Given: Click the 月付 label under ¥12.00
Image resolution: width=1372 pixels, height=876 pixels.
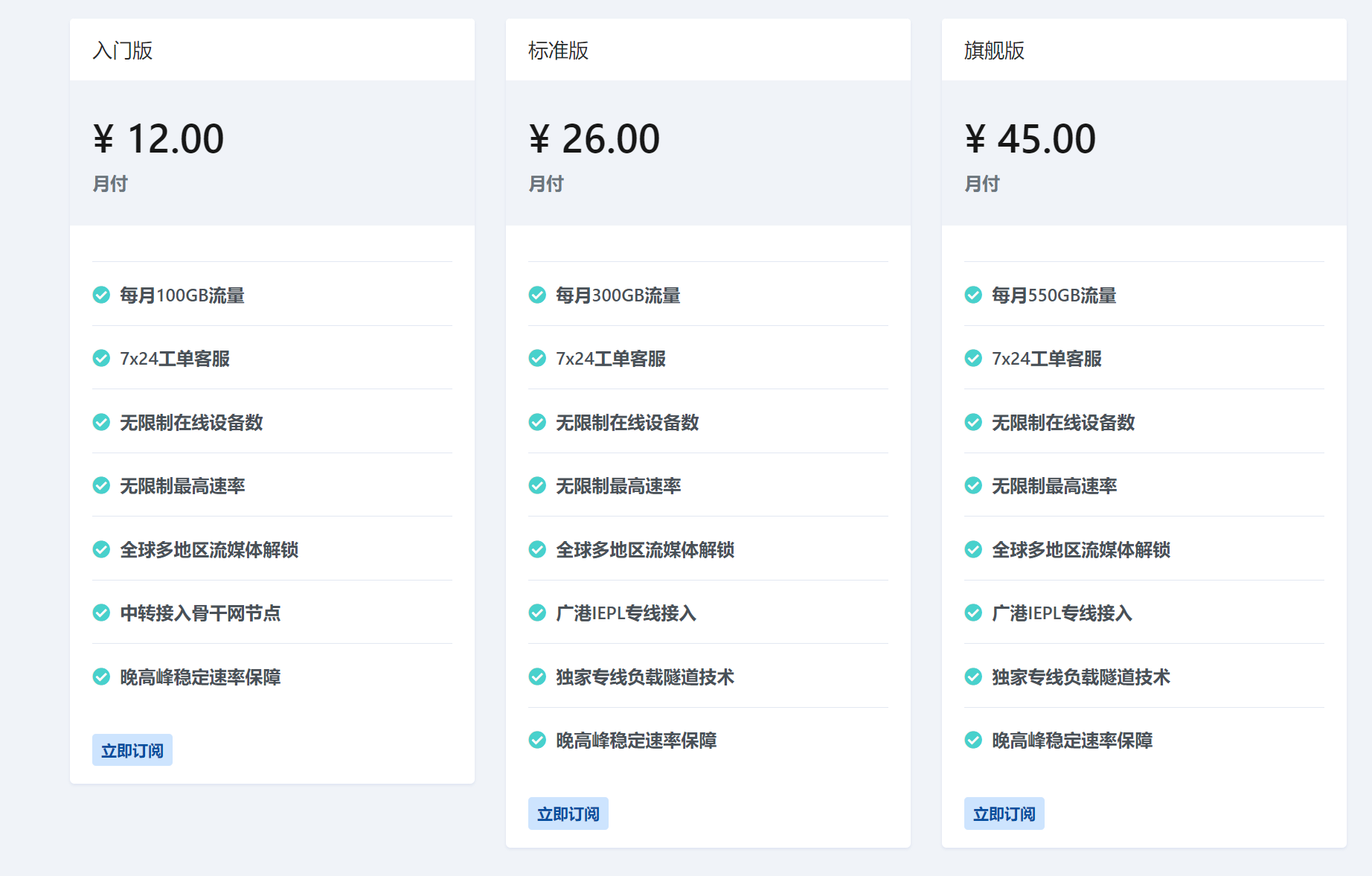Looking at the screenshot, I should (111, 183).
